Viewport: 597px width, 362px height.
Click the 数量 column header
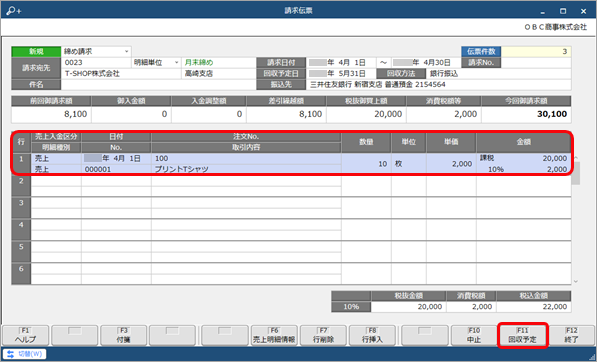pos(366,142)
